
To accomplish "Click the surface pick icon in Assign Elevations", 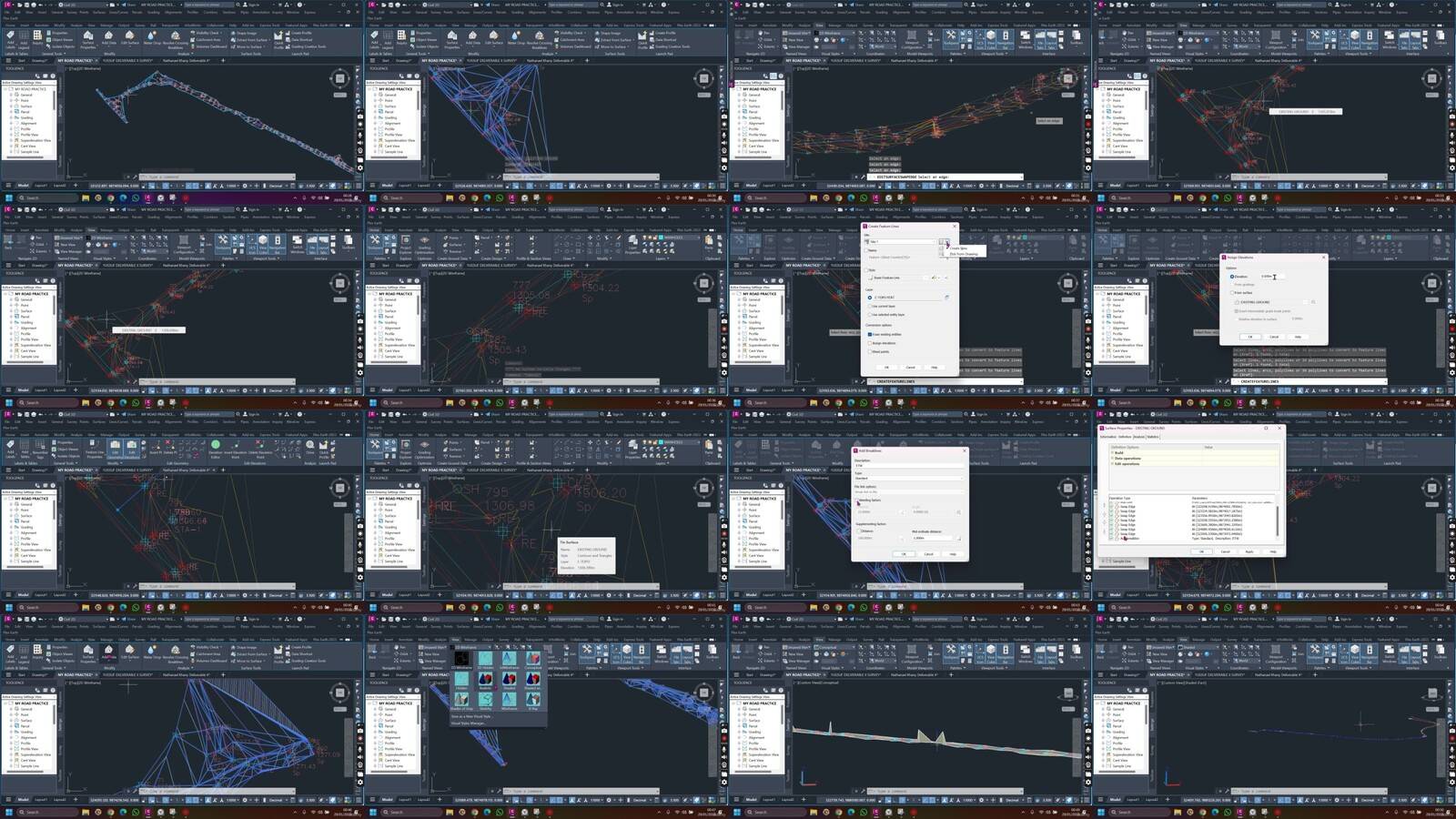I will click(1313, 302).
